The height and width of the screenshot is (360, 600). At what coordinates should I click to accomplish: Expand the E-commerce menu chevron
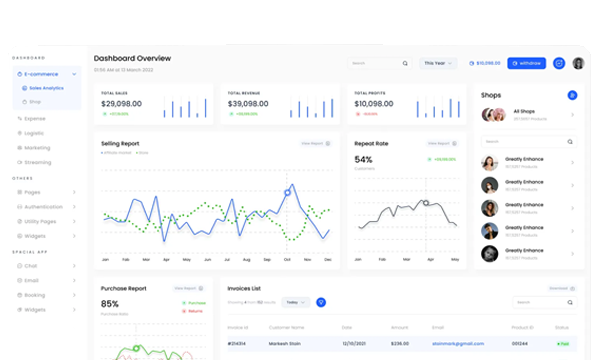(x=74, y=74)
